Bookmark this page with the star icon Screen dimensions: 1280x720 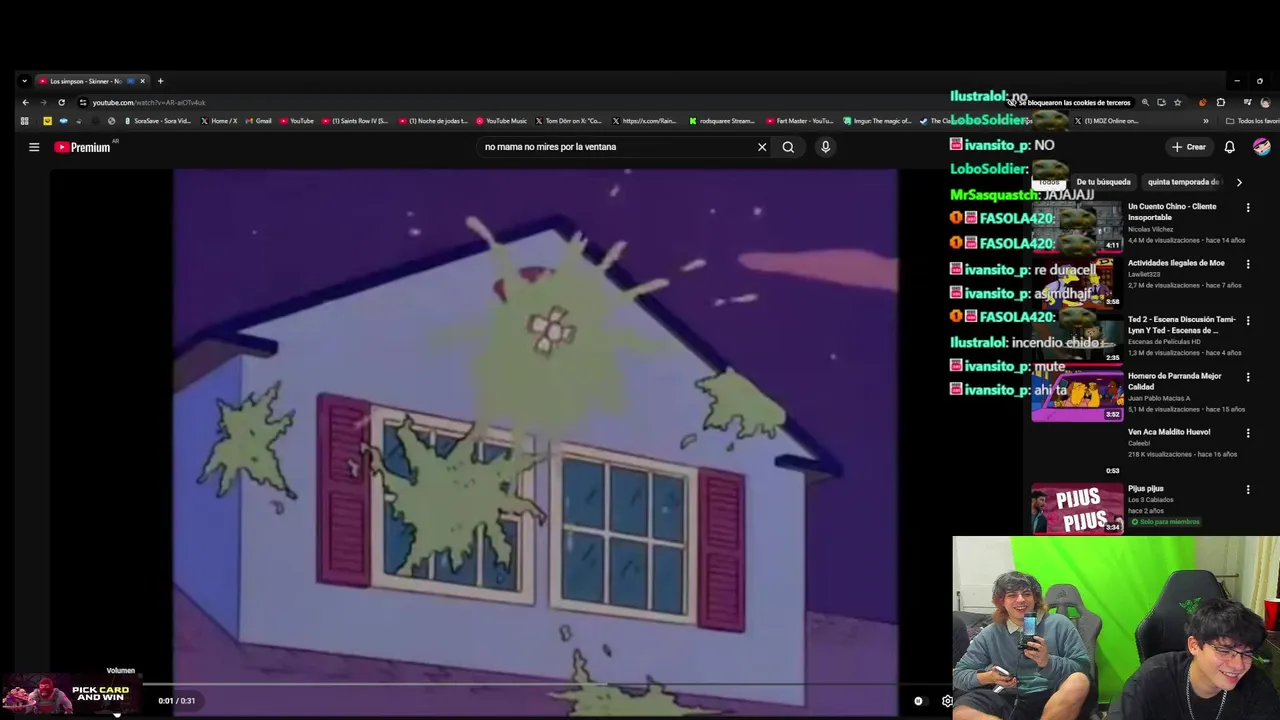coord(1177,102)
